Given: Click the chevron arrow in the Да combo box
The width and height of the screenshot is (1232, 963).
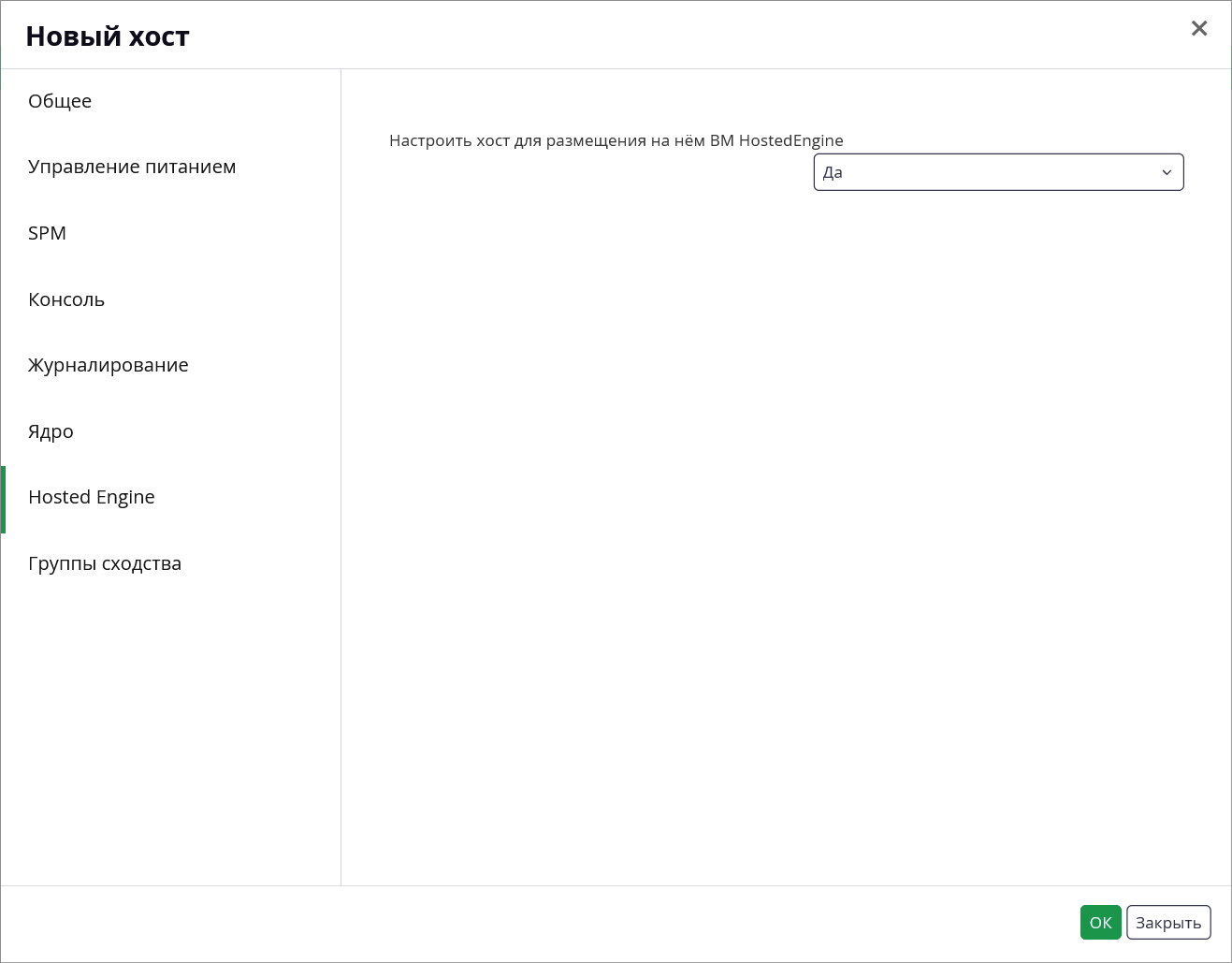Looking at the screenshot, I should click(x=1167, y=172).
